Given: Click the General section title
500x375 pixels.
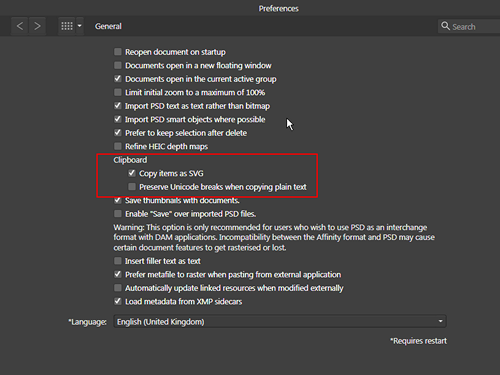Looking at the screenshot, I should tap(108, 26).
